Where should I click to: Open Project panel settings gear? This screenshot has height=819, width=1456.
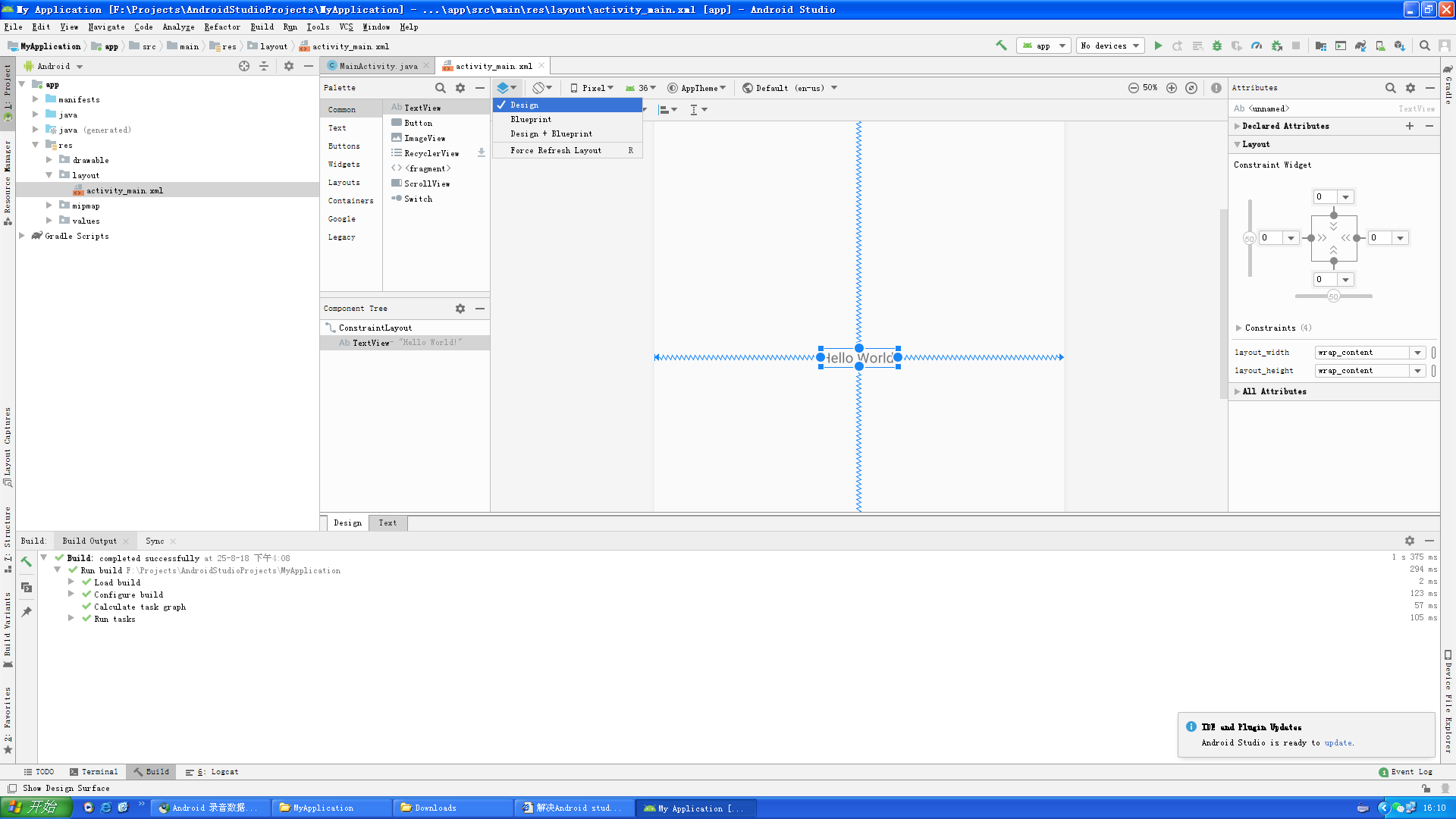pyautogui.click(x=289, y=66)
